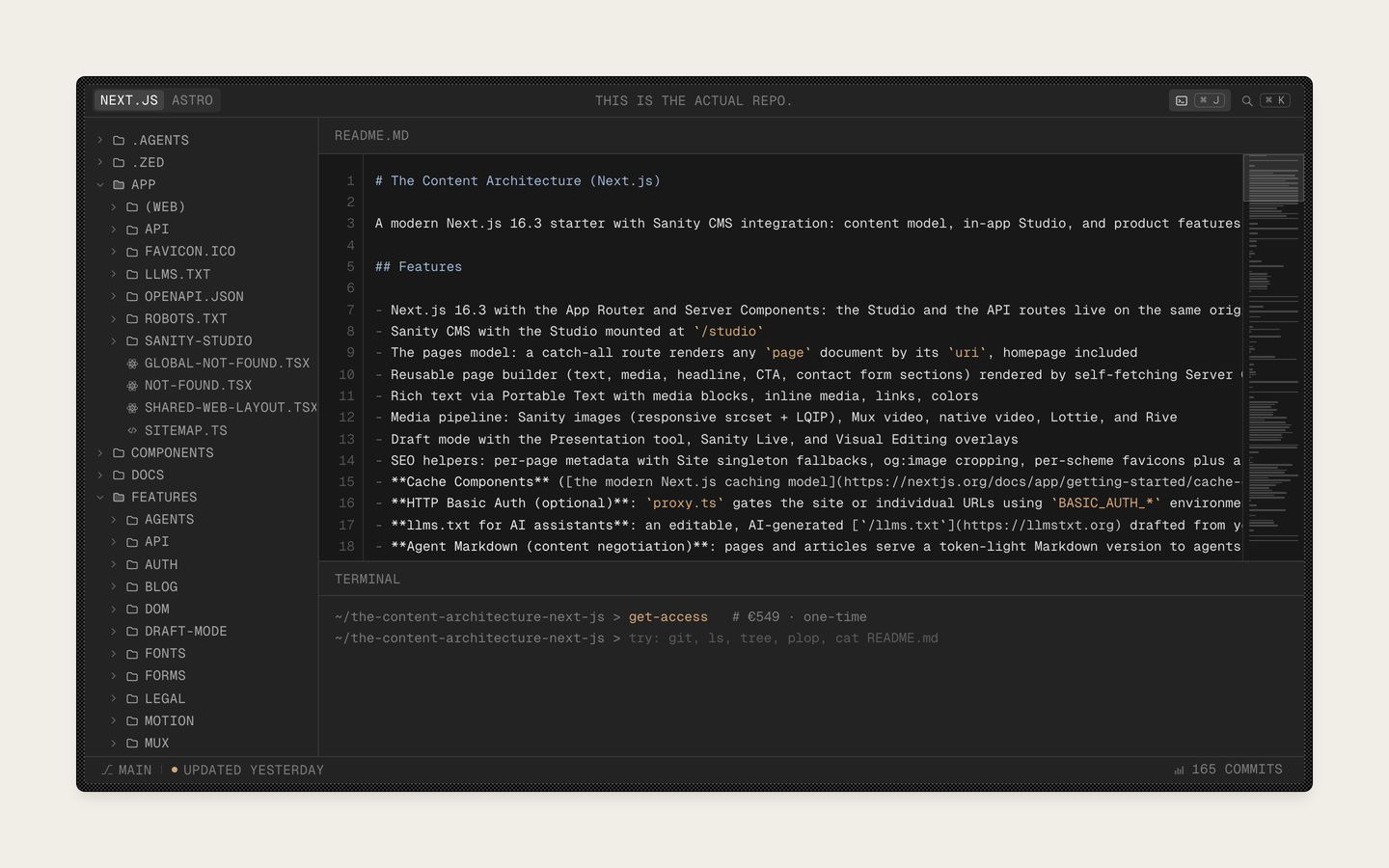Open the API folder under APP
The width and height of the screenshot is (1389, 868).
coord(202,229)
